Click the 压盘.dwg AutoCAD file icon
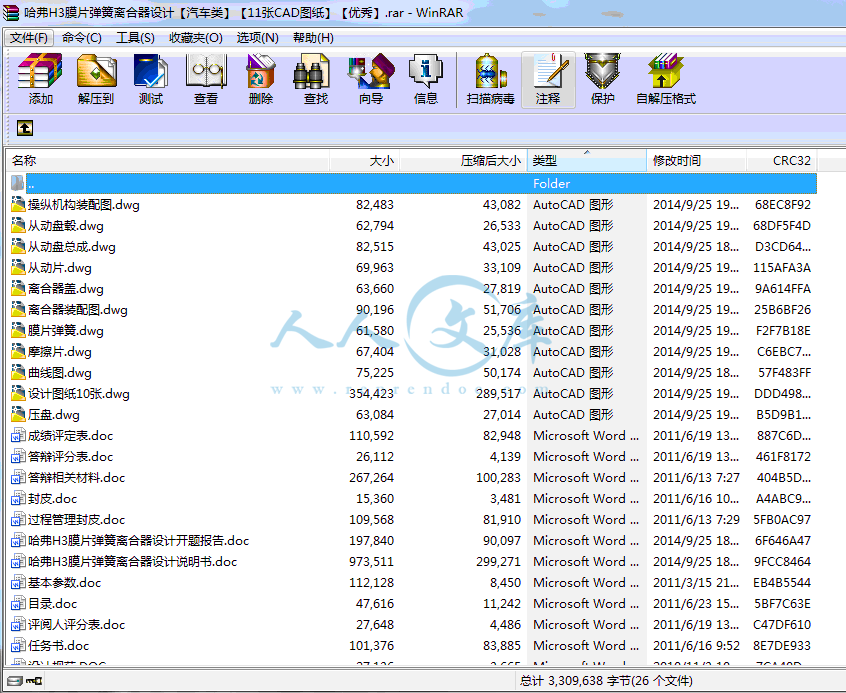The image size is (846, 693). [18, 415]
